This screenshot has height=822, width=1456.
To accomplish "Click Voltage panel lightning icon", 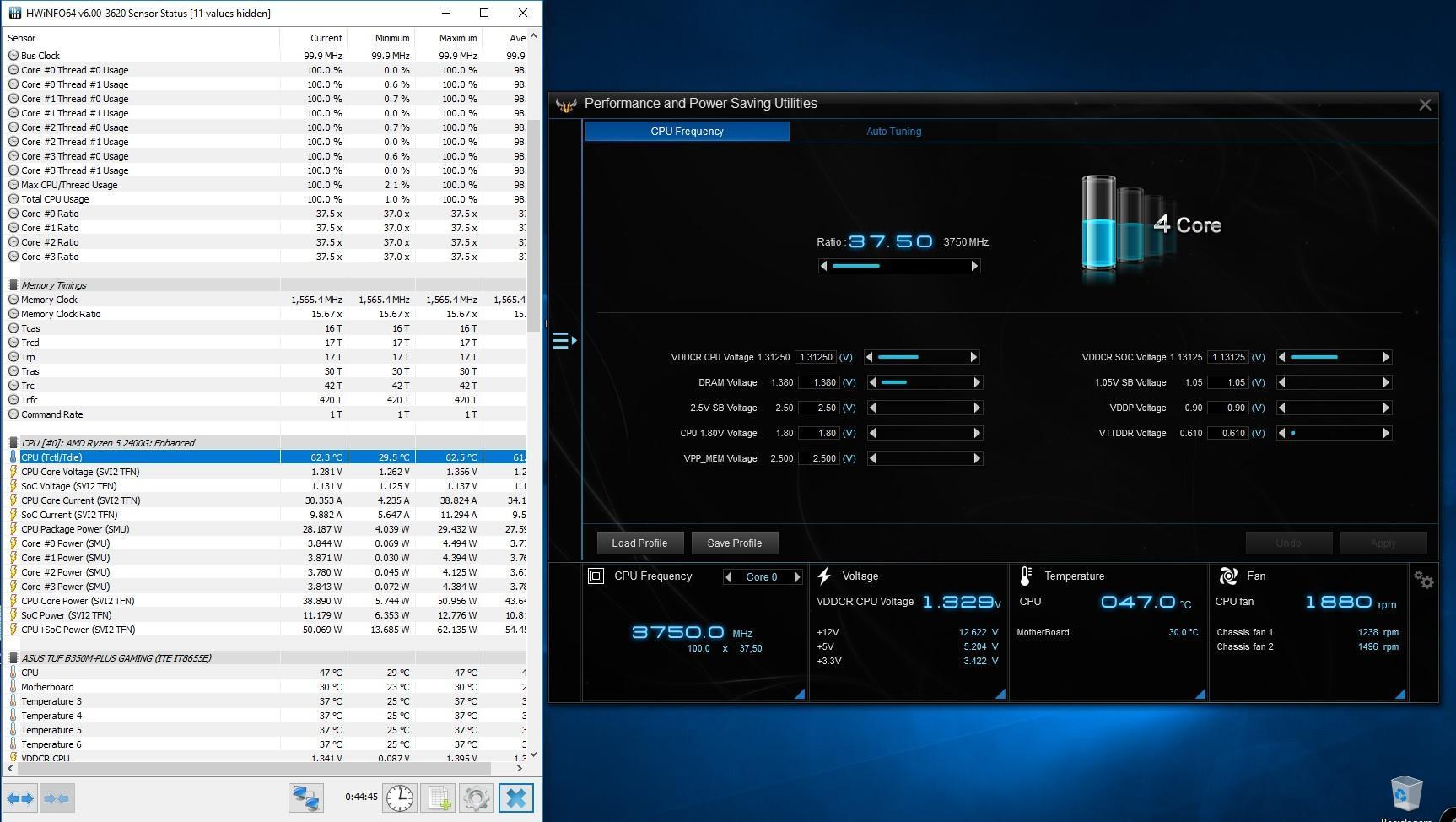I will [x=824, y=576].
